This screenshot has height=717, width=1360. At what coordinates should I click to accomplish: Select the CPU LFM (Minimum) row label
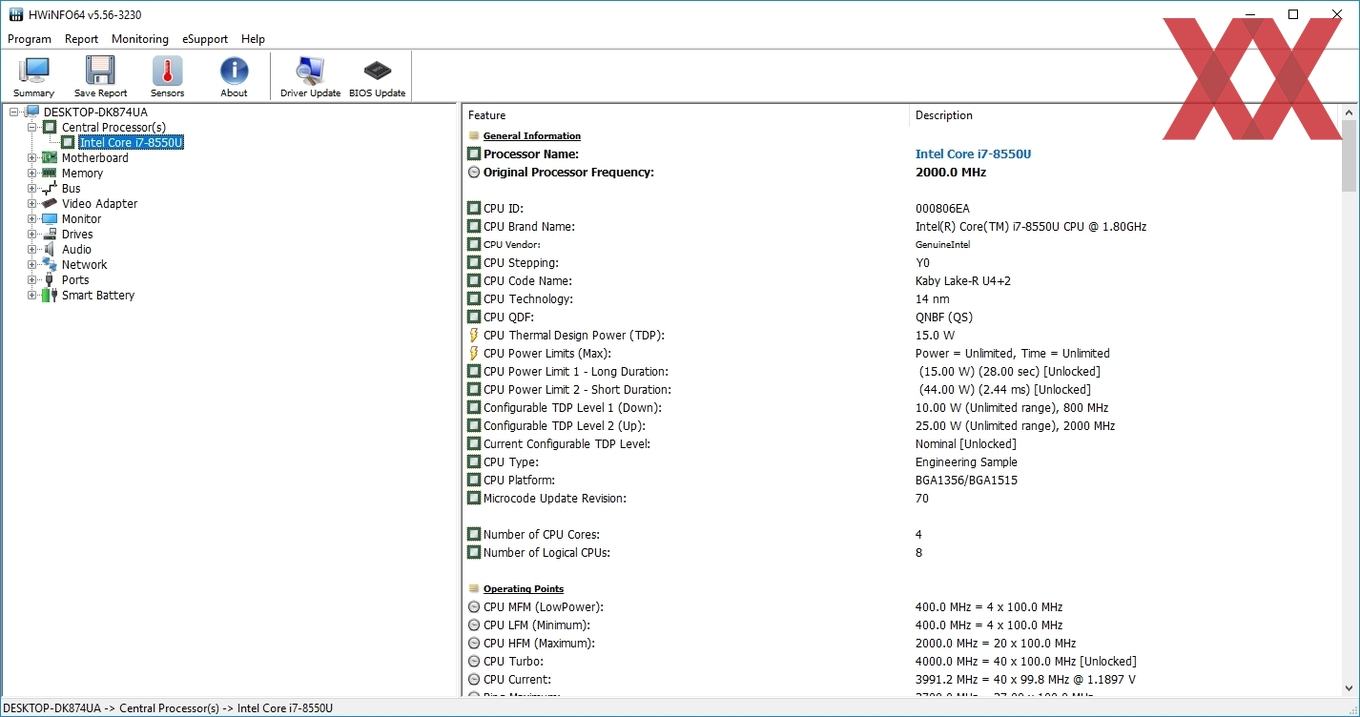(537, 625)
